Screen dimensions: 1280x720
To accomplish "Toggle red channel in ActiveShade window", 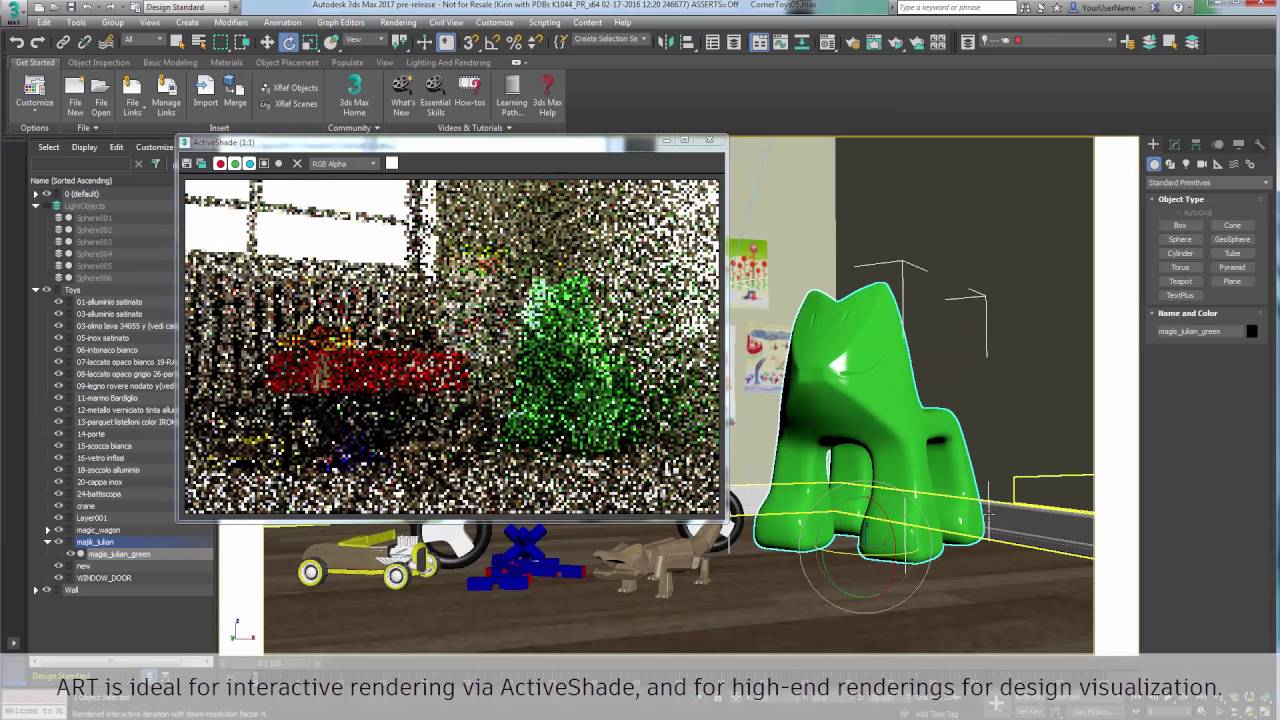I will pos(220,164).
